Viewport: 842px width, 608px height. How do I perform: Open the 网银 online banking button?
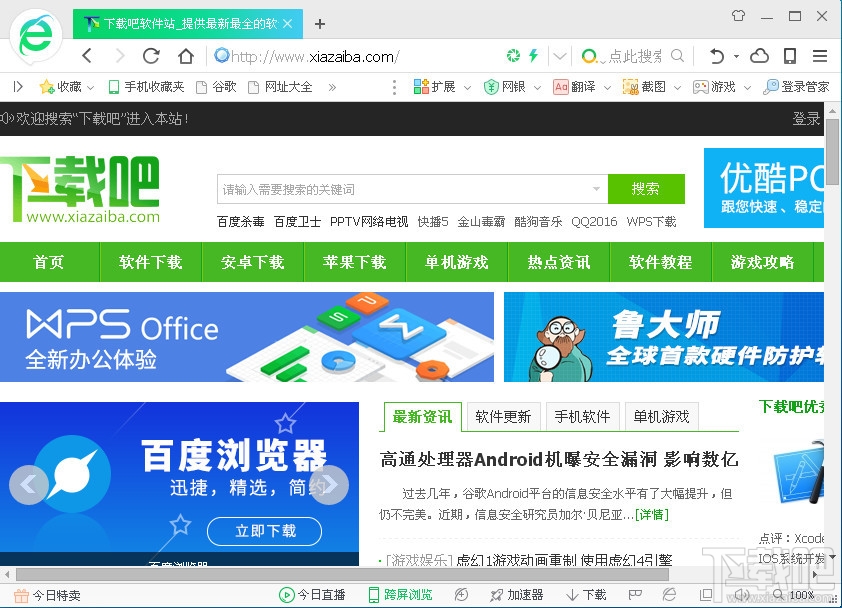coord(504,86)
